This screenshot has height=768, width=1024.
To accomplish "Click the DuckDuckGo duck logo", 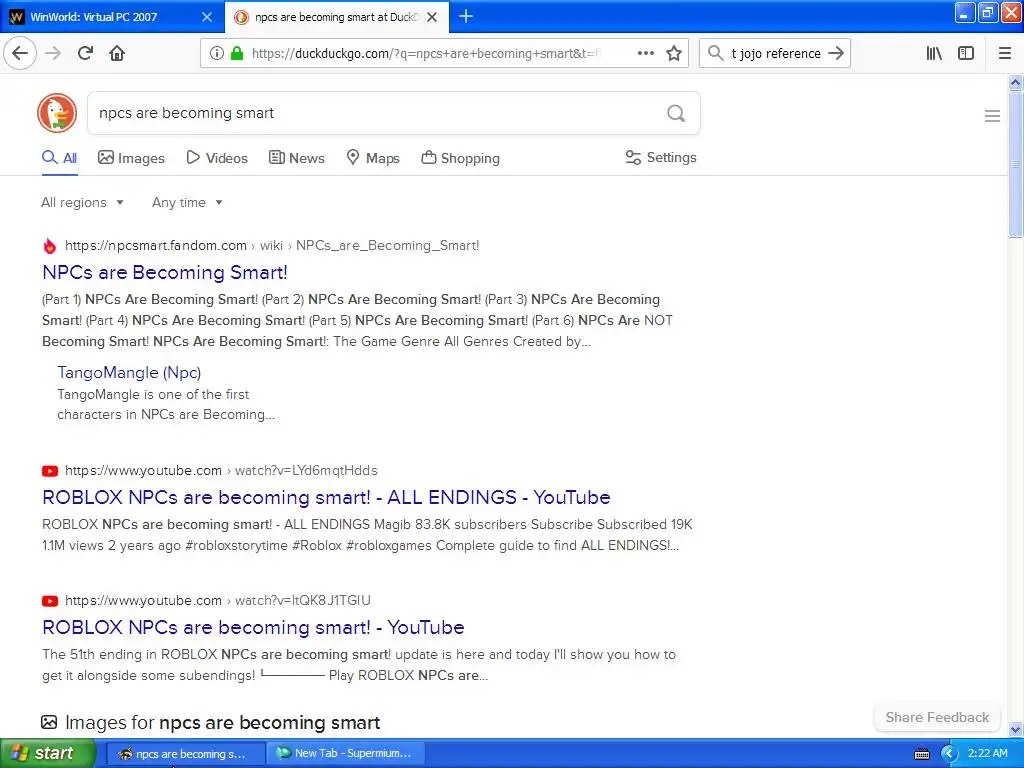I will [57, 113].
